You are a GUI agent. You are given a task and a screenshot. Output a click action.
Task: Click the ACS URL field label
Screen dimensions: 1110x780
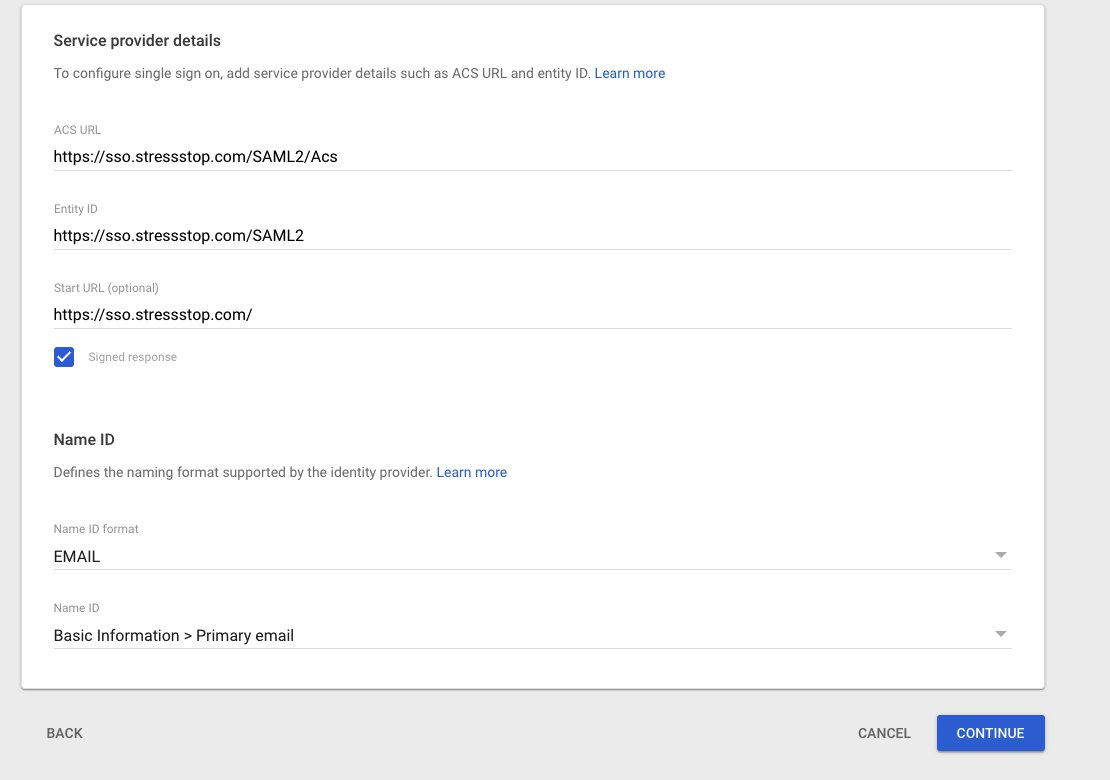click(77, 130)
